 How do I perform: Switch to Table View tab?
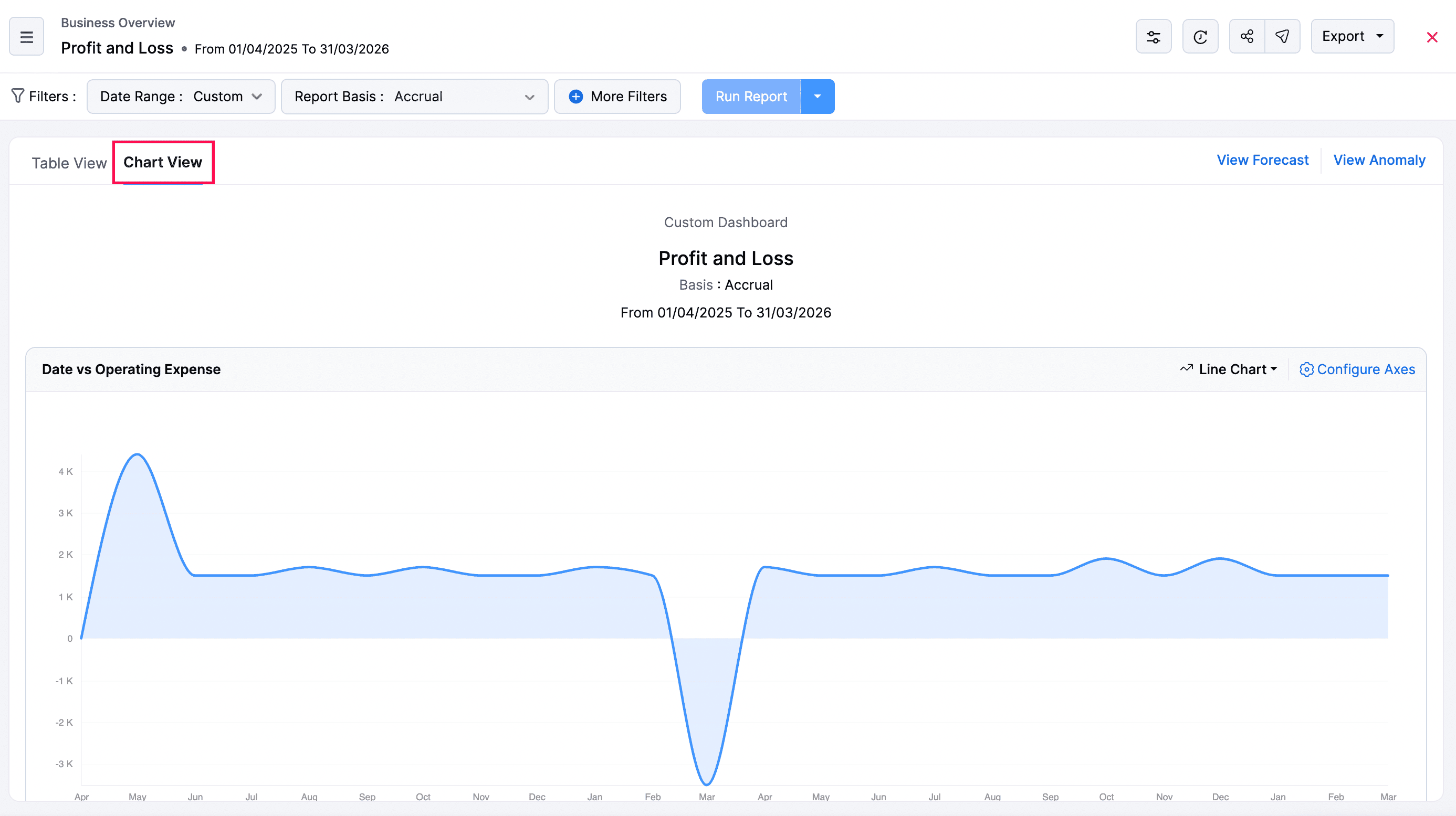coord(69,163)
